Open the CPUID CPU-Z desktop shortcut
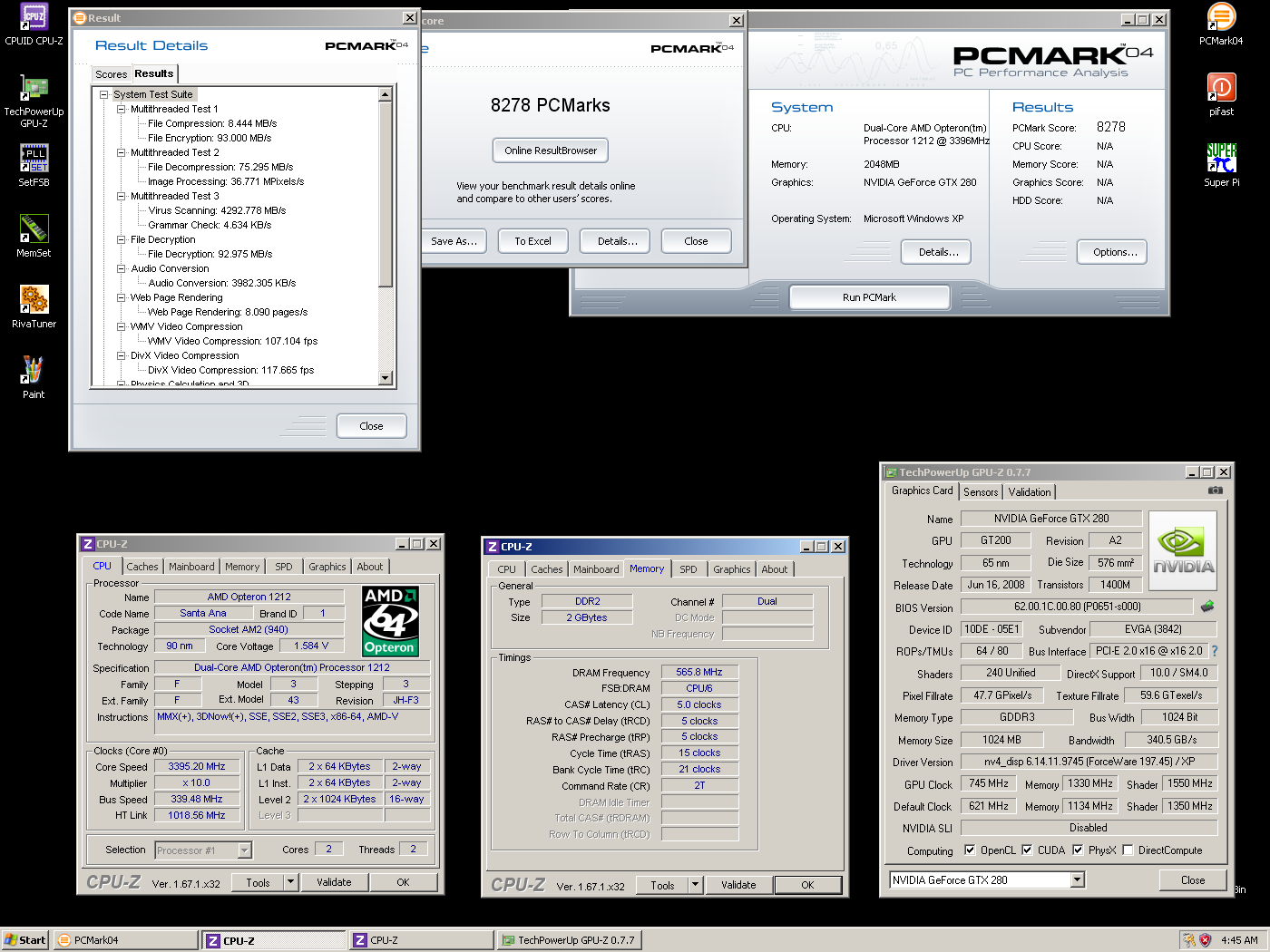1270x952 pixels. click(x=34, y=24)
